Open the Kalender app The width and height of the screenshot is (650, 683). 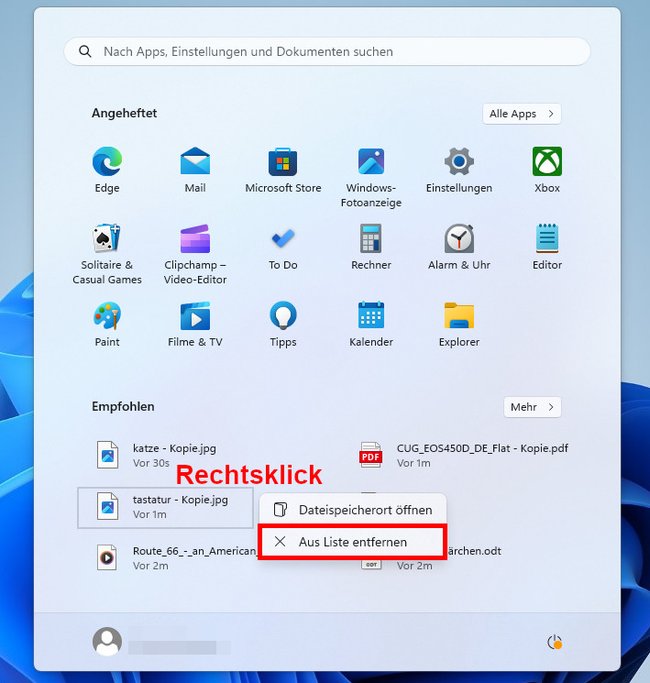click(x=371, y=315)
